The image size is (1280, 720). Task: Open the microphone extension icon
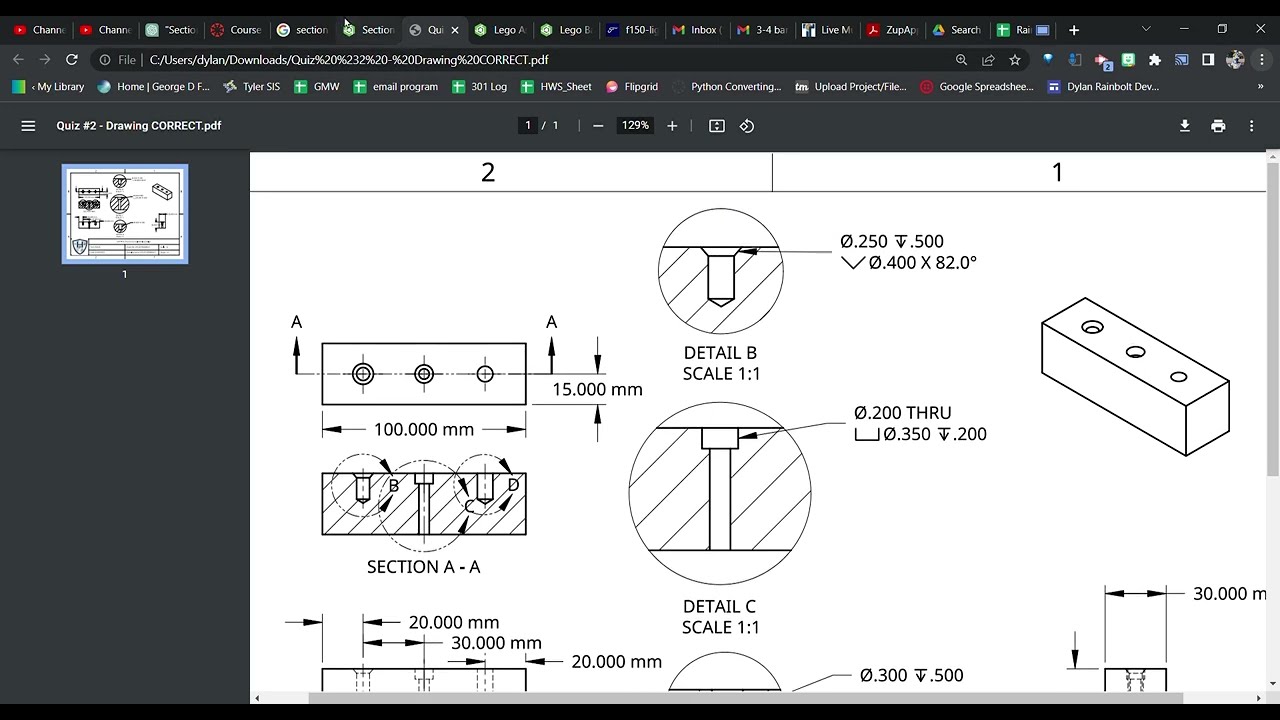[x=1075, y=60]
